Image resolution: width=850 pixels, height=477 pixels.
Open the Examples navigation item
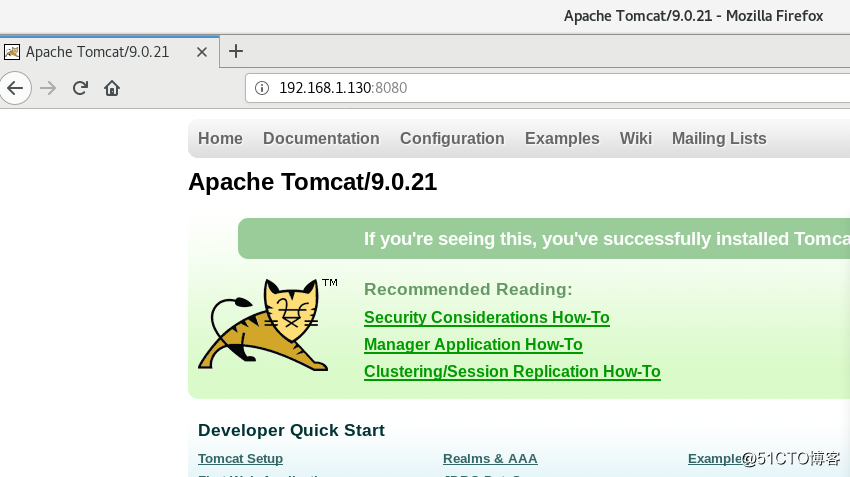click(x=562, y=139)
